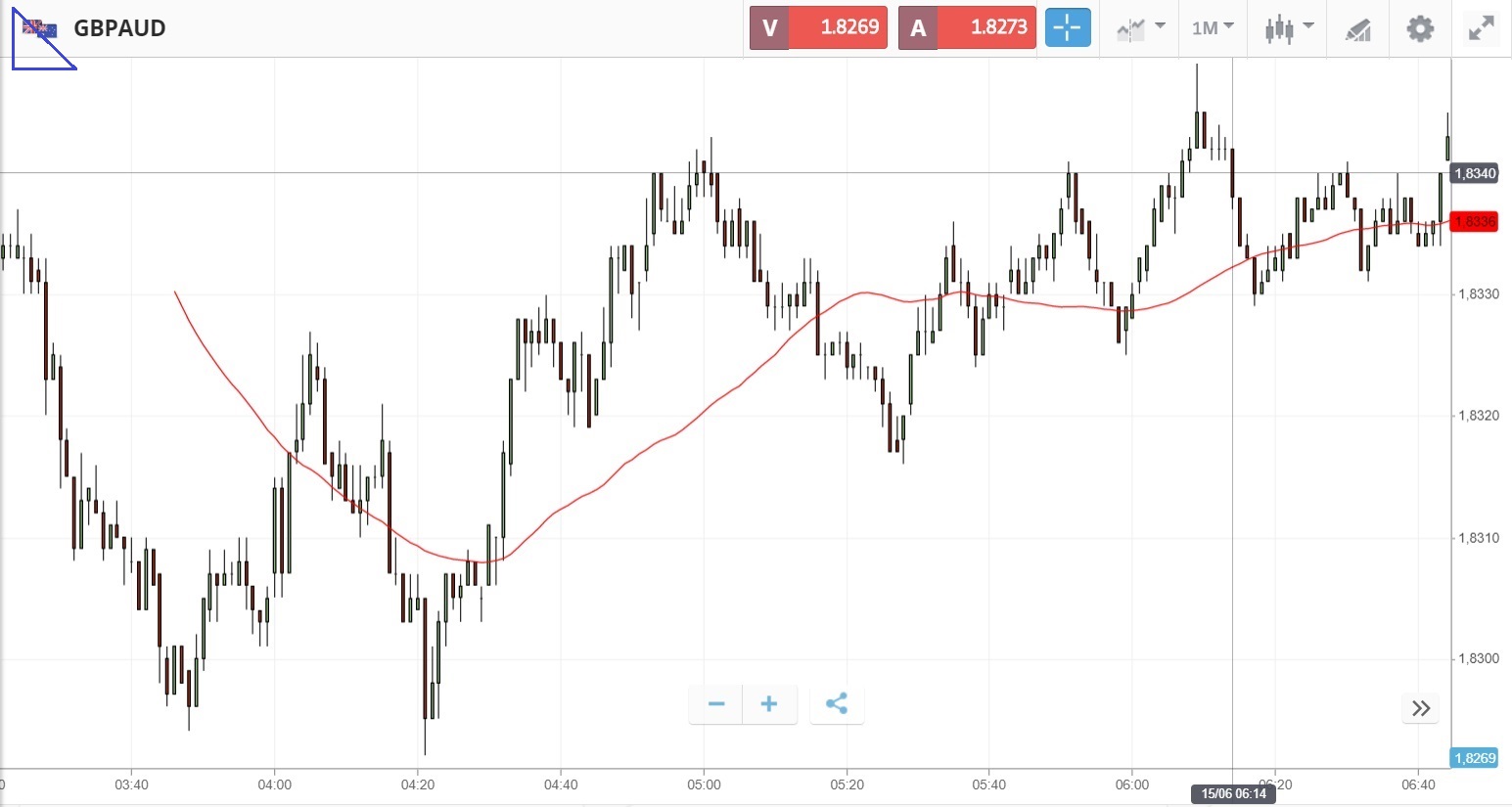
Task: Open chart settings gear
Action: tap(1420, 28)
